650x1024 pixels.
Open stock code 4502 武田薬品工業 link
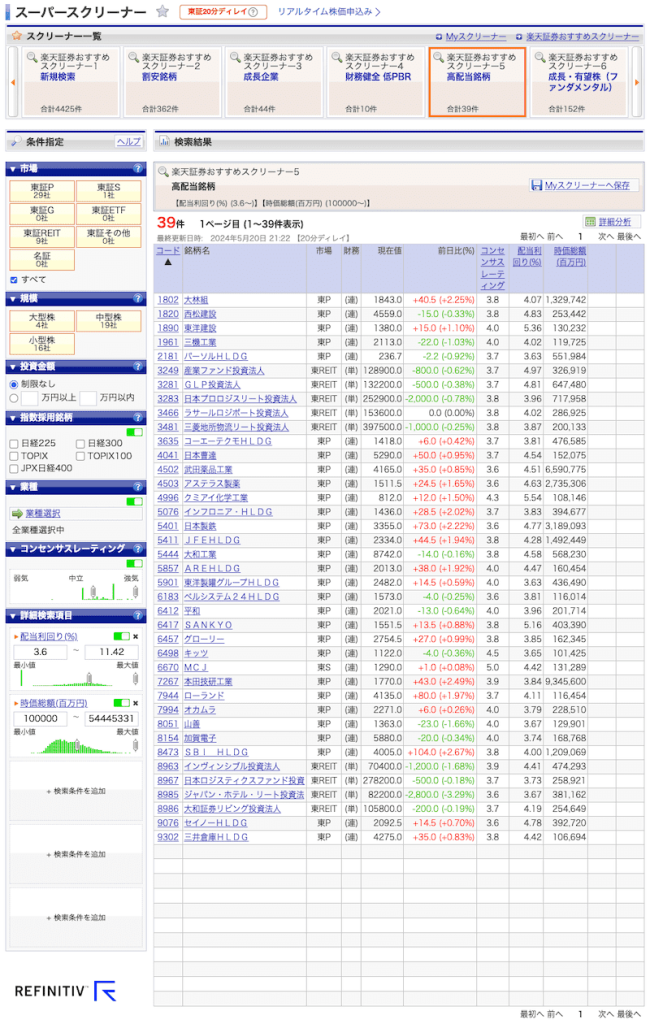(x=168, y=470)
